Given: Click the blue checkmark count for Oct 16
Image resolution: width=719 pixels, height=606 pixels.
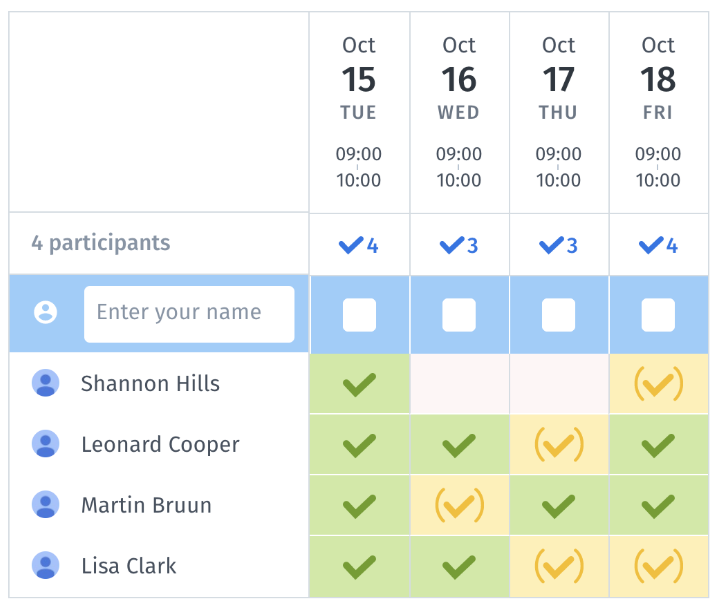Looking at the screenshot, I should coord(459,246).
